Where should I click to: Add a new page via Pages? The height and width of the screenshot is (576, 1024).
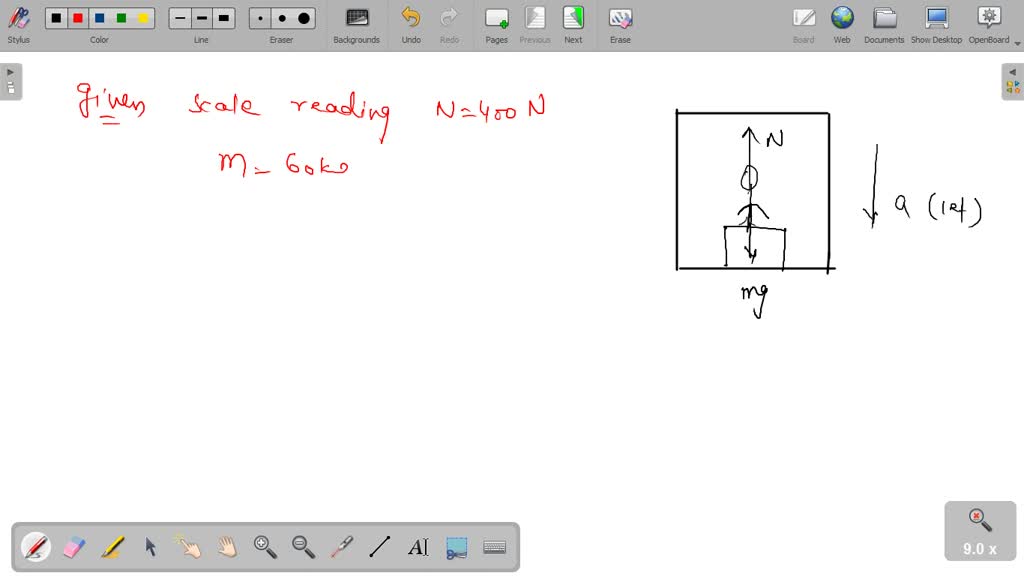point(496,25)
